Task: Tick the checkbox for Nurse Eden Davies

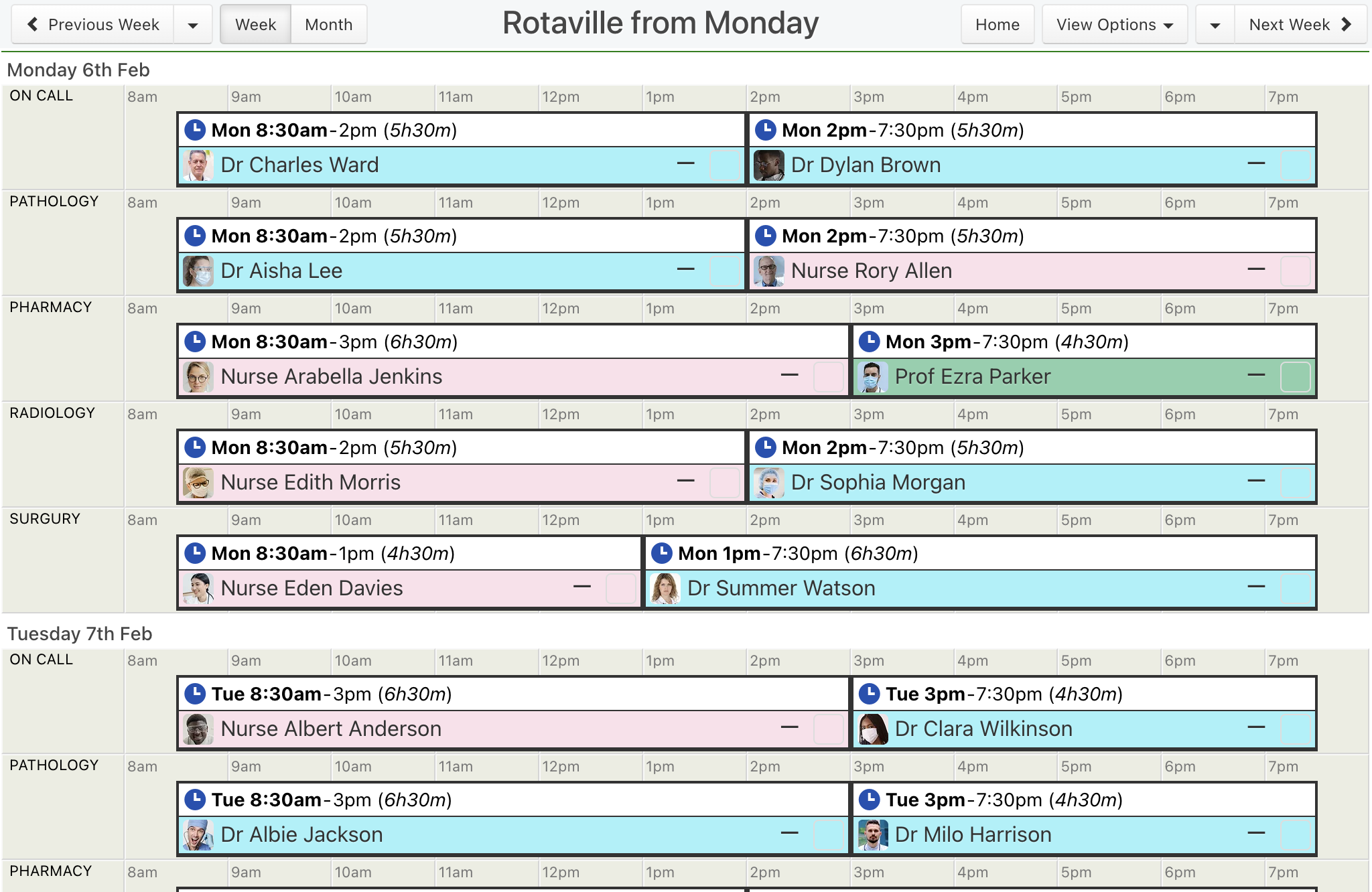Action: (620, 589)
